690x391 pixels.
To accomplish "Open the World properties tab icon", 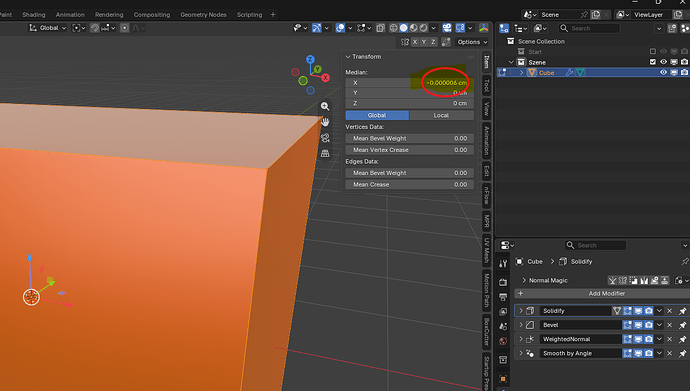I will click(x=503, y=341).
